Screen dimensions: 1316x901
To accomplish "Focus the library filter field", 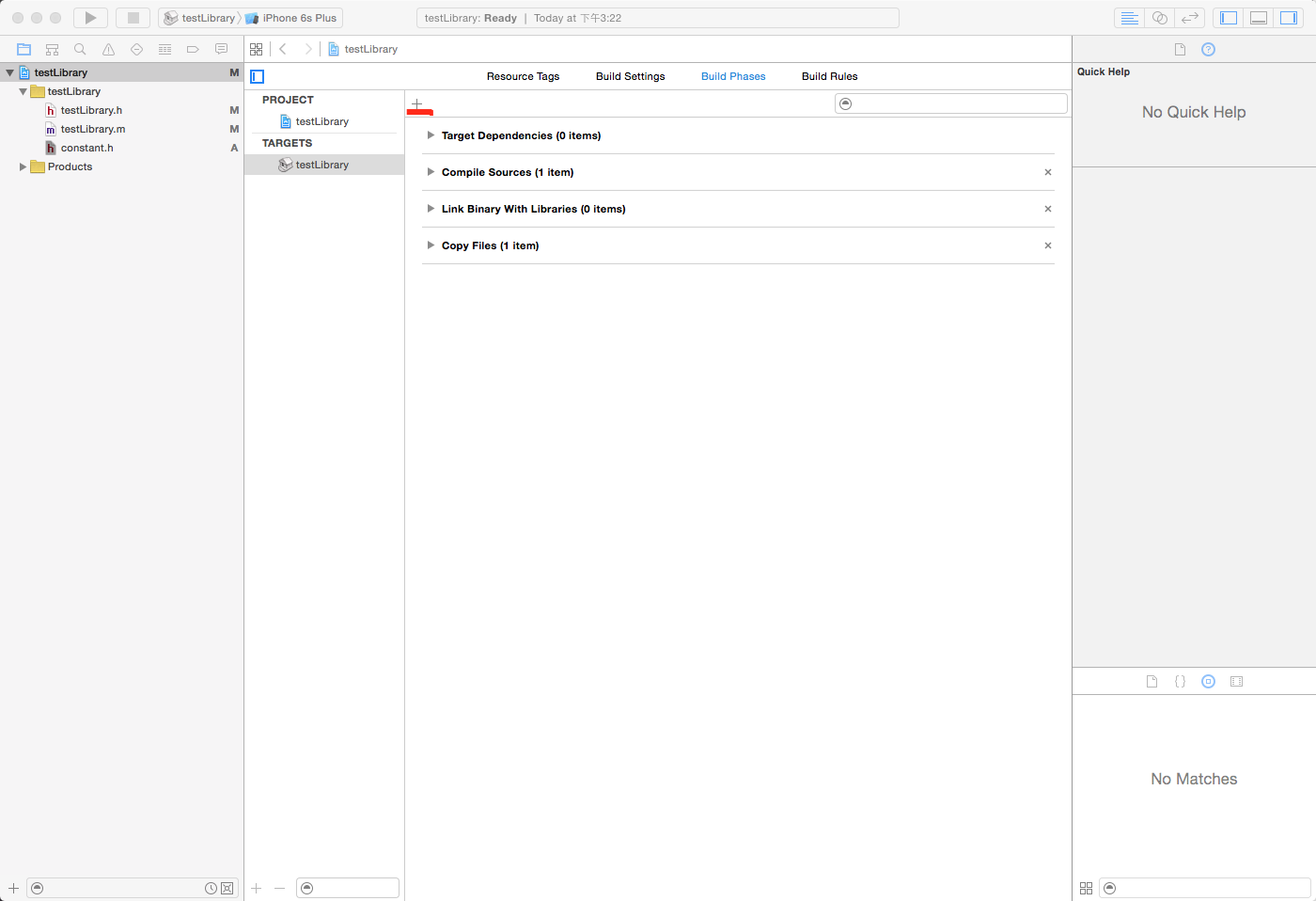I will (x=1205, y=888).
